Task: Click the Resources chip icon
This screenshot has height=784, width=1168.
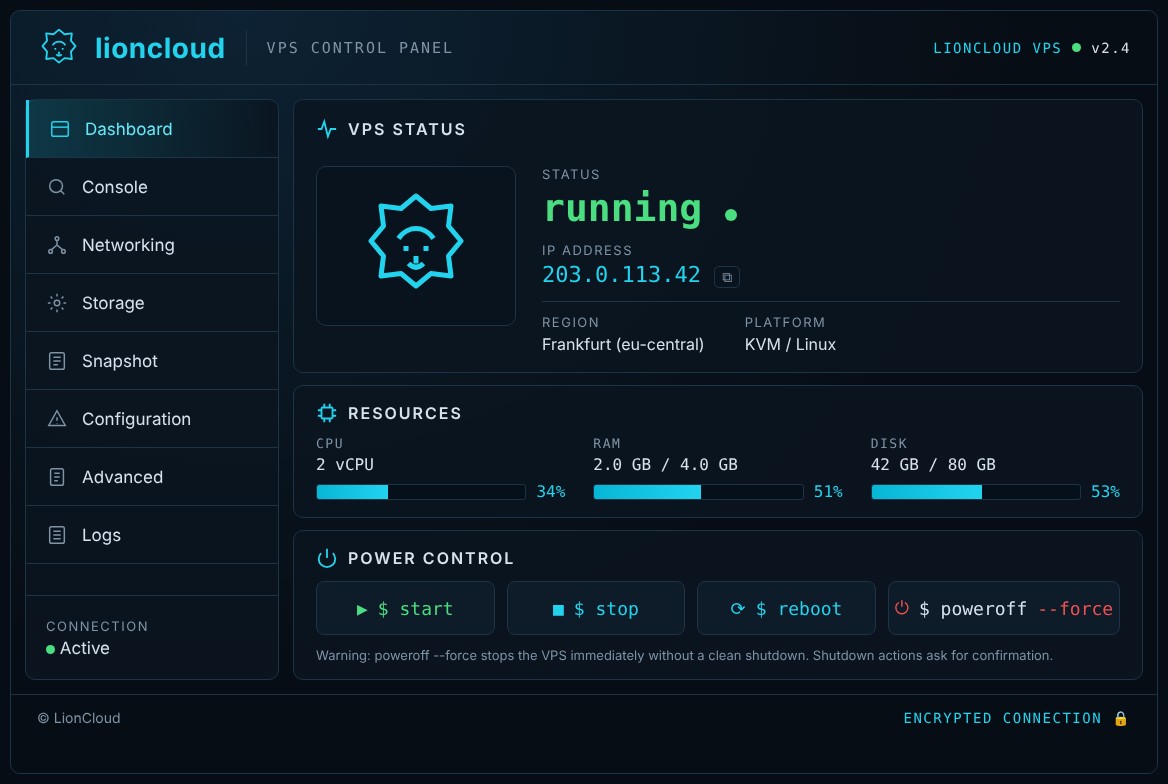Action: point(327,413)
